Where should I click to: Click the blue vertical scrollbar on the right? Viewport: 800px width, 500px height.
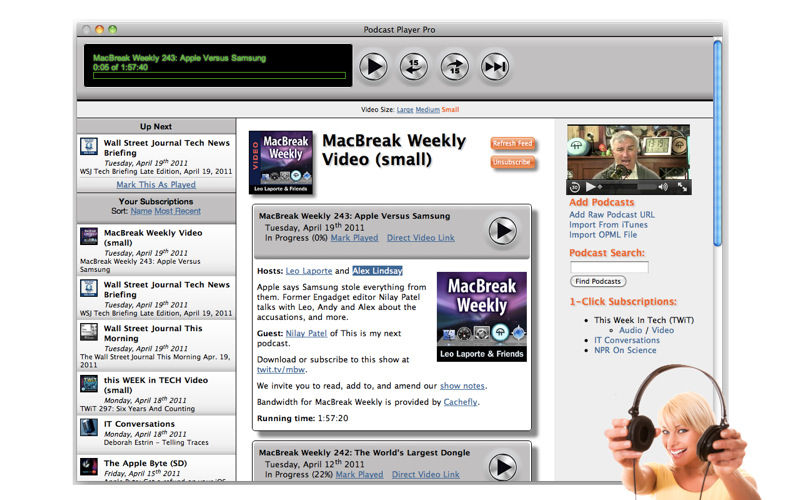[717, 143]
